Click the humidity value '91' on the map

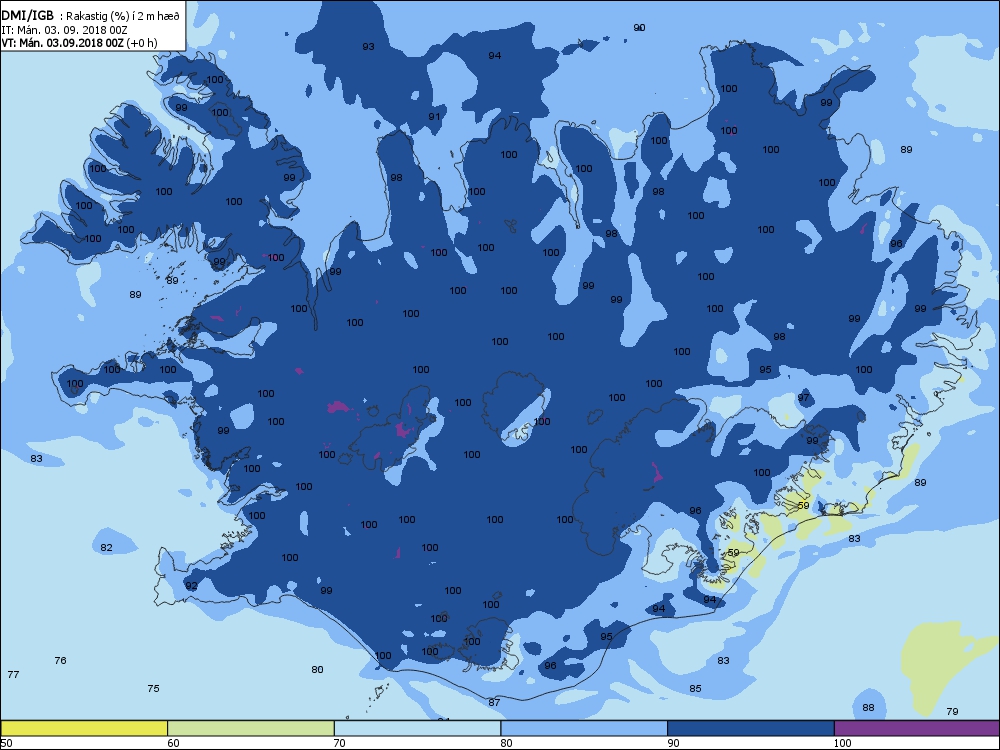point(434,117)
